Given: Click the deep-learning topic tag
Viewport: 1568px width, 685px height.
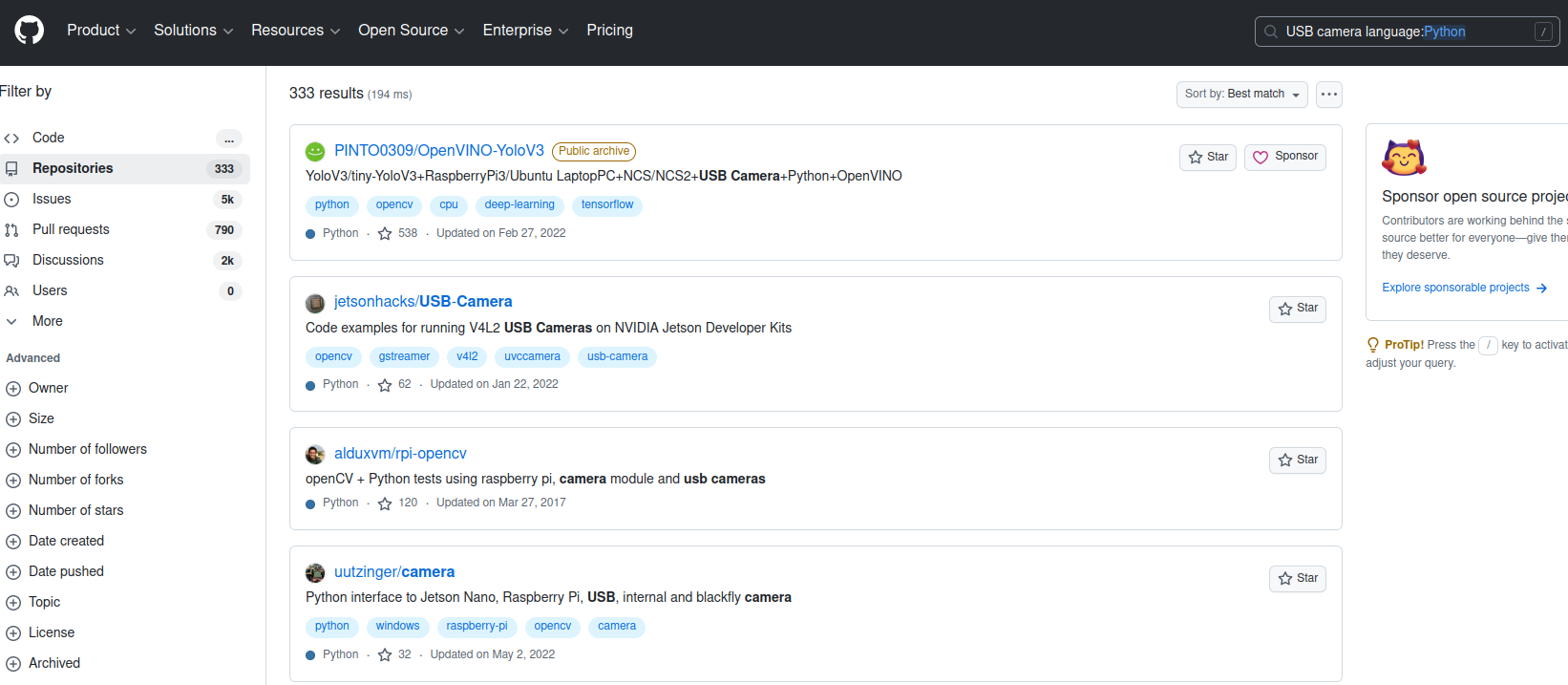Looking at the screenshot, I should [x=519, y=205].
